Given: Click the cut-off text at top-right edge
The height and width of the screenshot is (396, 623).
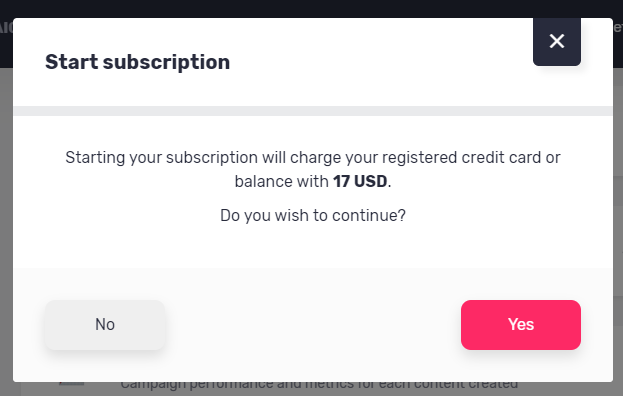Looking at the screenshot, I should (618, 27).
